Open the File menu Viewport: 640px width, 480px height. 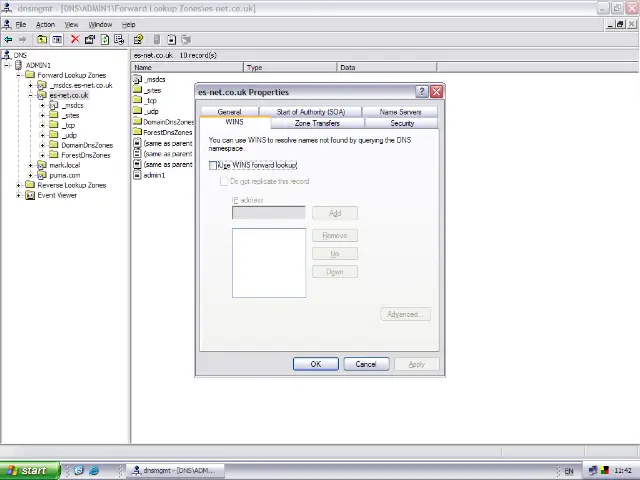(x=21, y=24)
